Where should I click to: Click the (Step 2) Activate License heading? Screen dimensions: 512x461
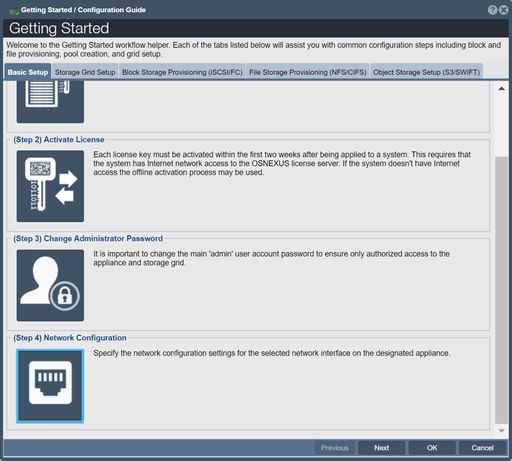point(59,139)
